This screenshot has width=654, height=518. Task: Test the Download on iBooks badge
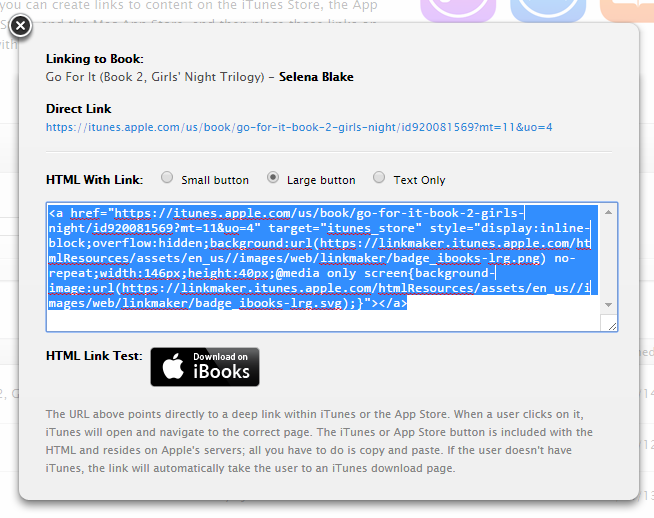(205, 367)
